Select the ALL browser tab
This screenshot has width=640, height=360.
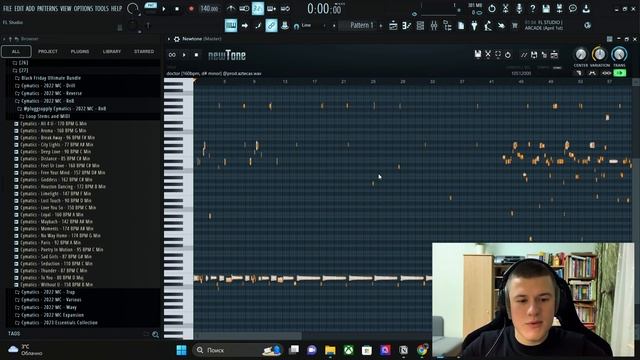[x=16, y=51]
